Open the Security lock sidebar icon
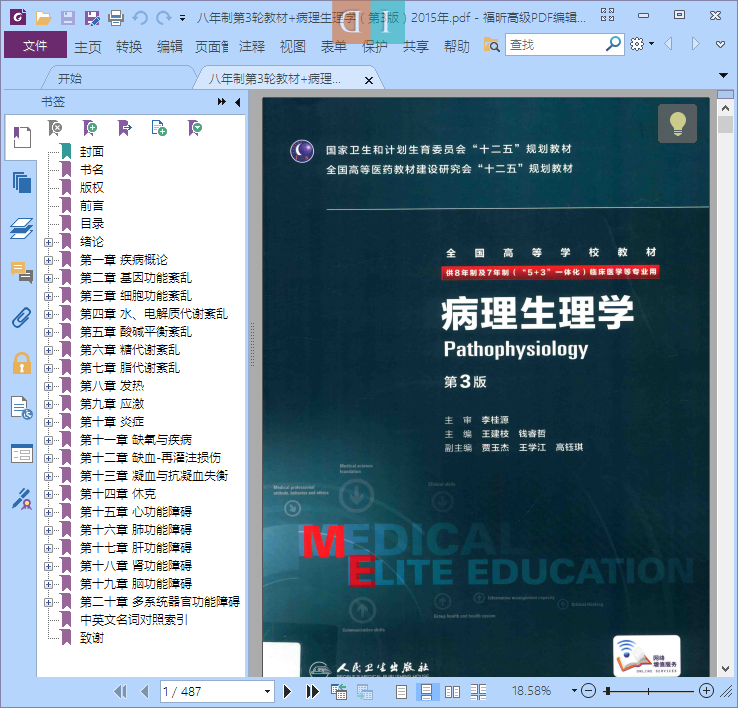 point(22,363)
